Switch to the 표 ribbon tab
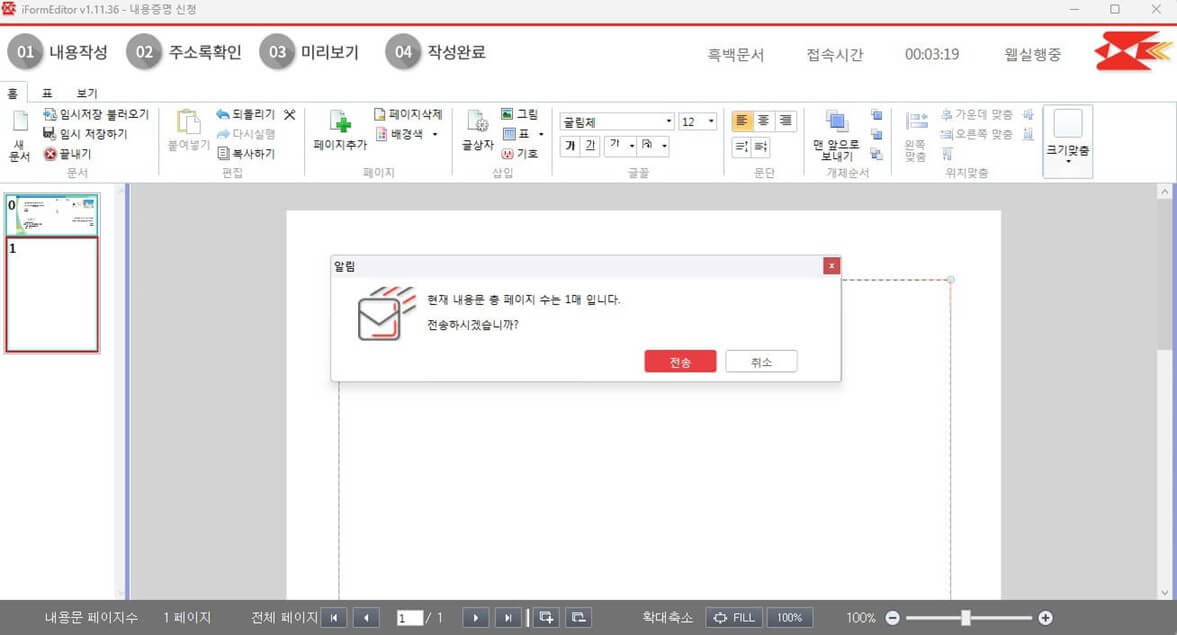This screenshot has height=635, width=1177. [x=47, y=93]
